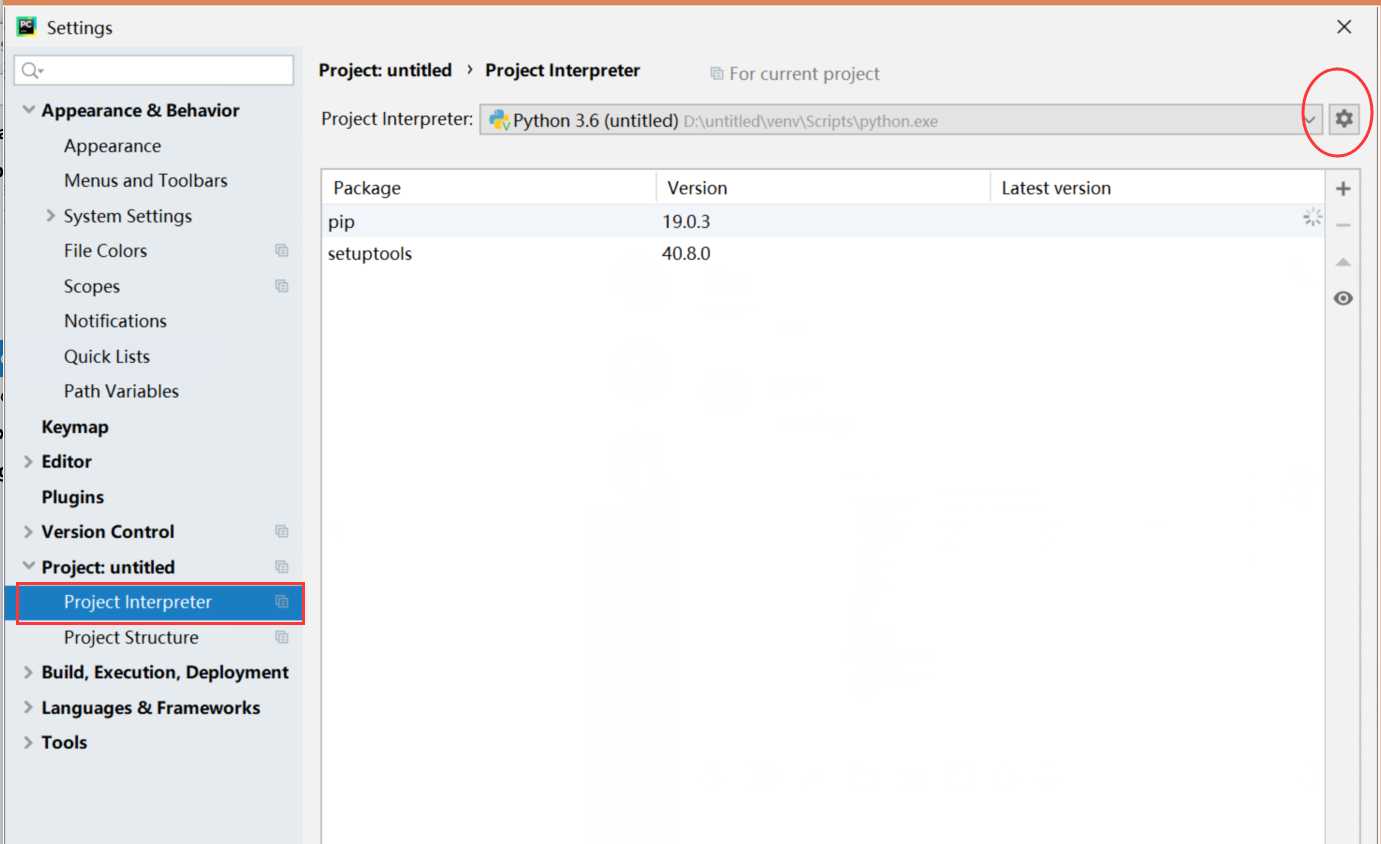
Task: Select the setuptools package row
Action: (x=823, y=254)
